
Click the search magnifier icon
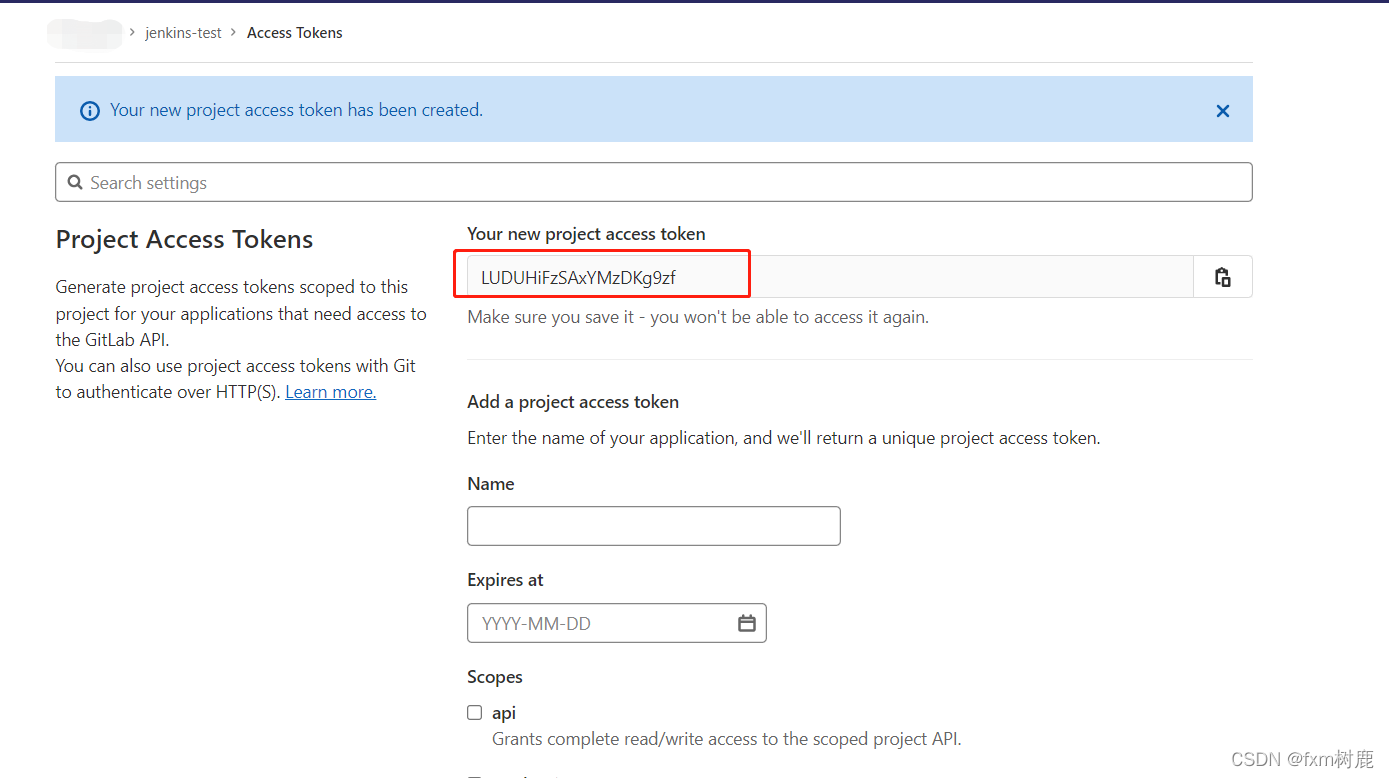(x=75, y=183)
